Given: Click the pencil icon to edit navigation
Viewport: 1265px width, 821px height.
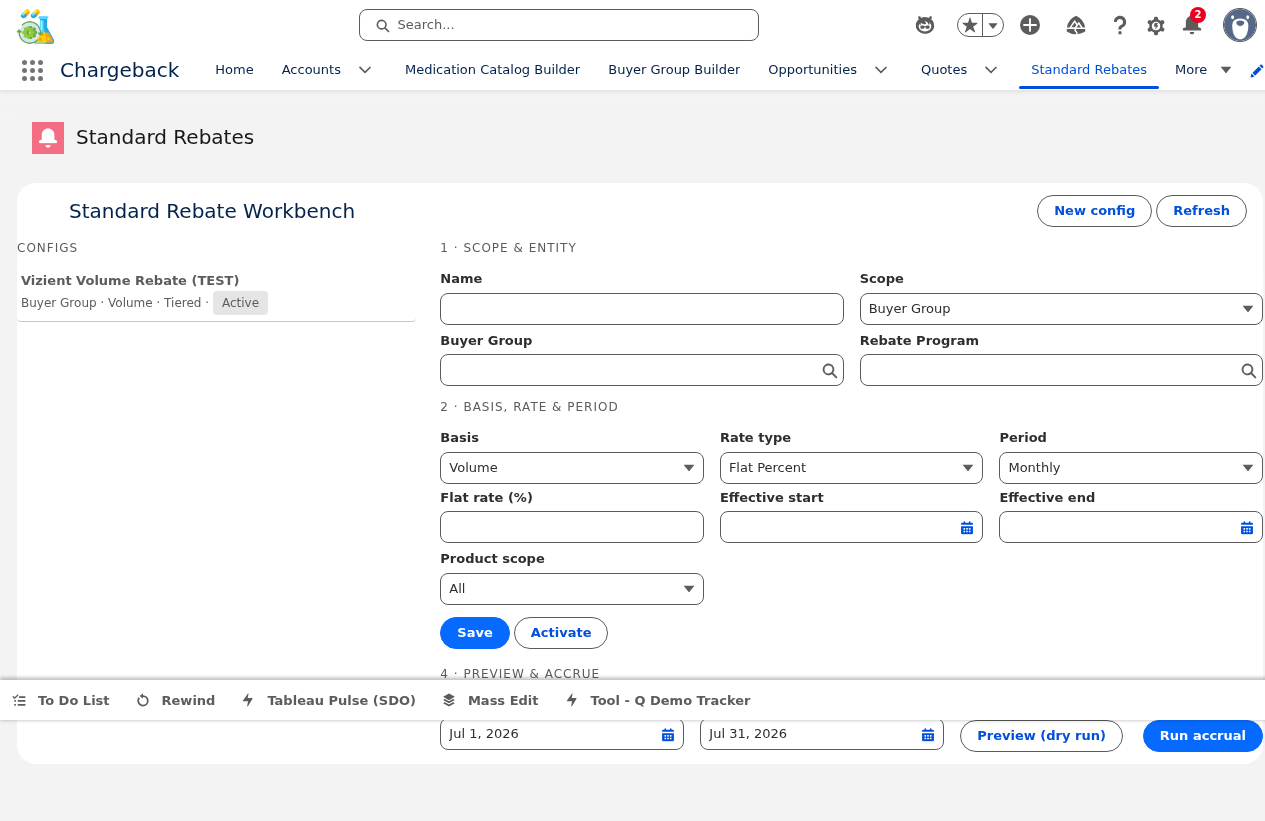Looking at the screenshot, I should 1257,70.
